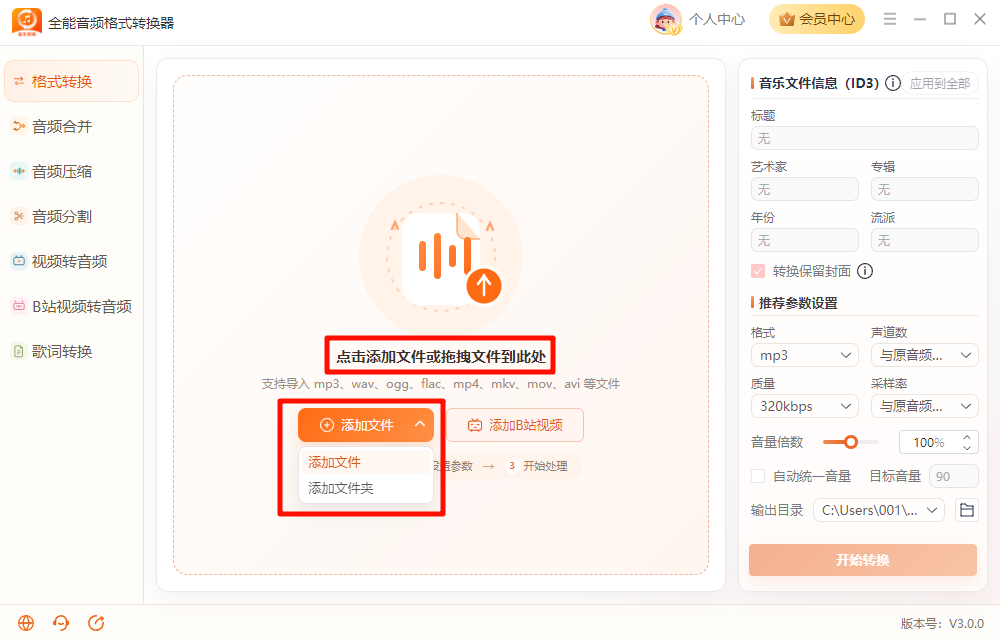Increase volume percent with up stepper

pyautogui.click(x=967, y=437)
